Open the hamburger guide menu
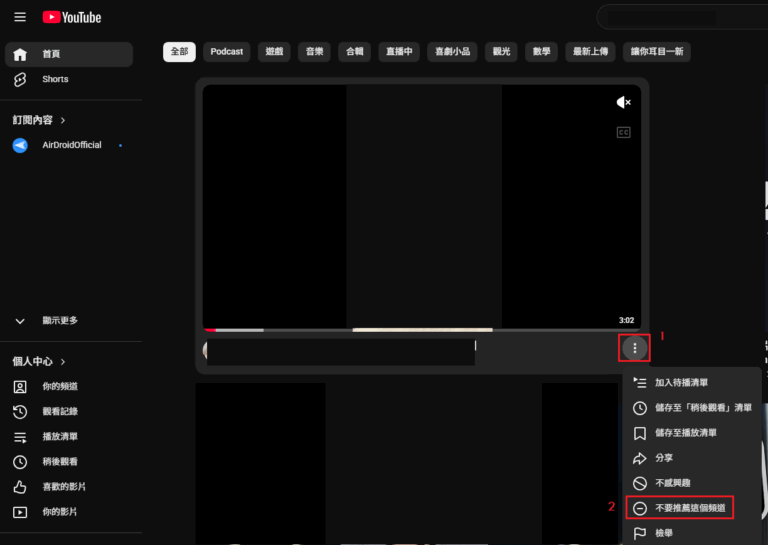 [20, 17]
